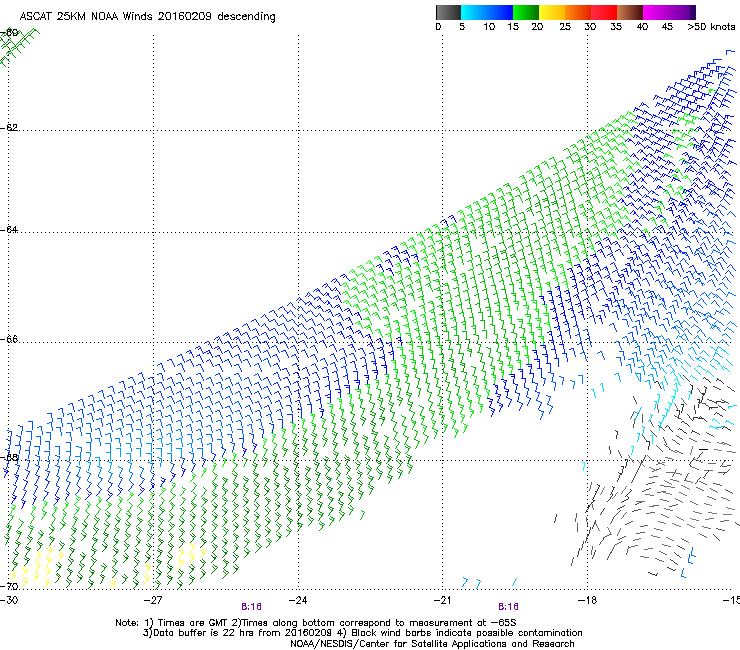Image resolution: width=740 pixels, height=650 pixels.
Task: Click the "45" legend value
Action: click(667, 27)
